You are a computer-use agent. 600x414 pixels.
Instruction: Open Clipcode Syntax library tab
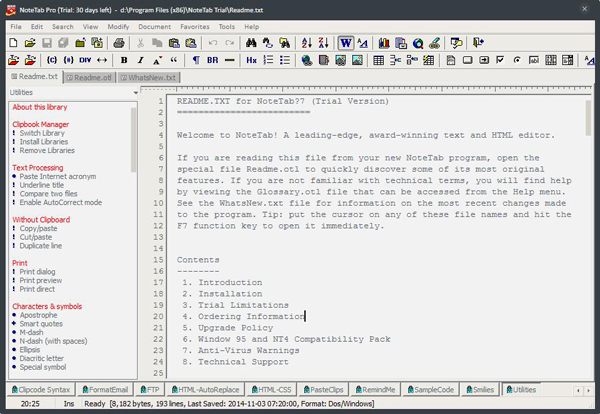(41, 390)
